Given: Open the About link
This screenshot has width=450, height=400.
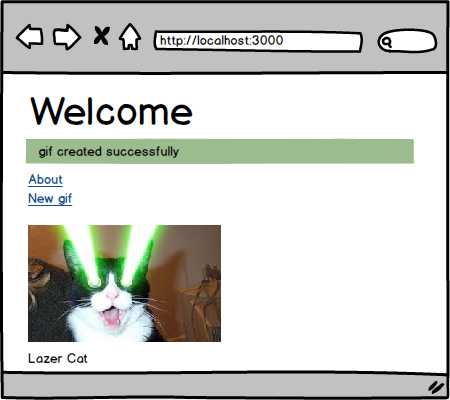Looking at the screenshot, I should pos(45,180).
